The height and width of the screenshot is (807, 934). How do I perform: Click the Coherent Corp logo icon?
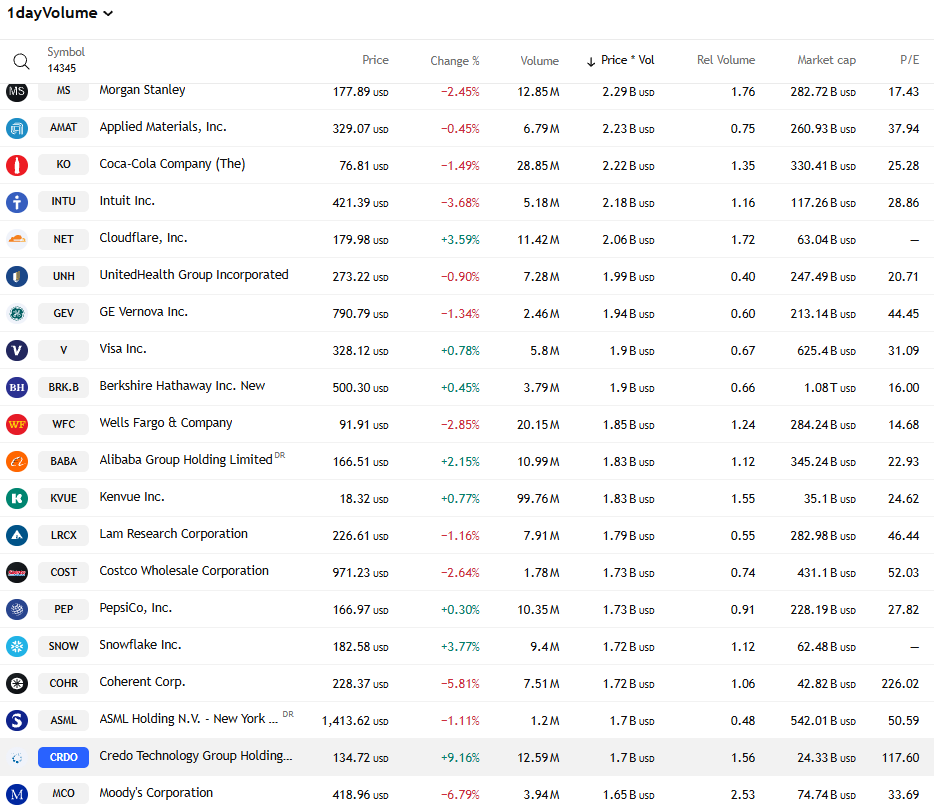point(17,683)
